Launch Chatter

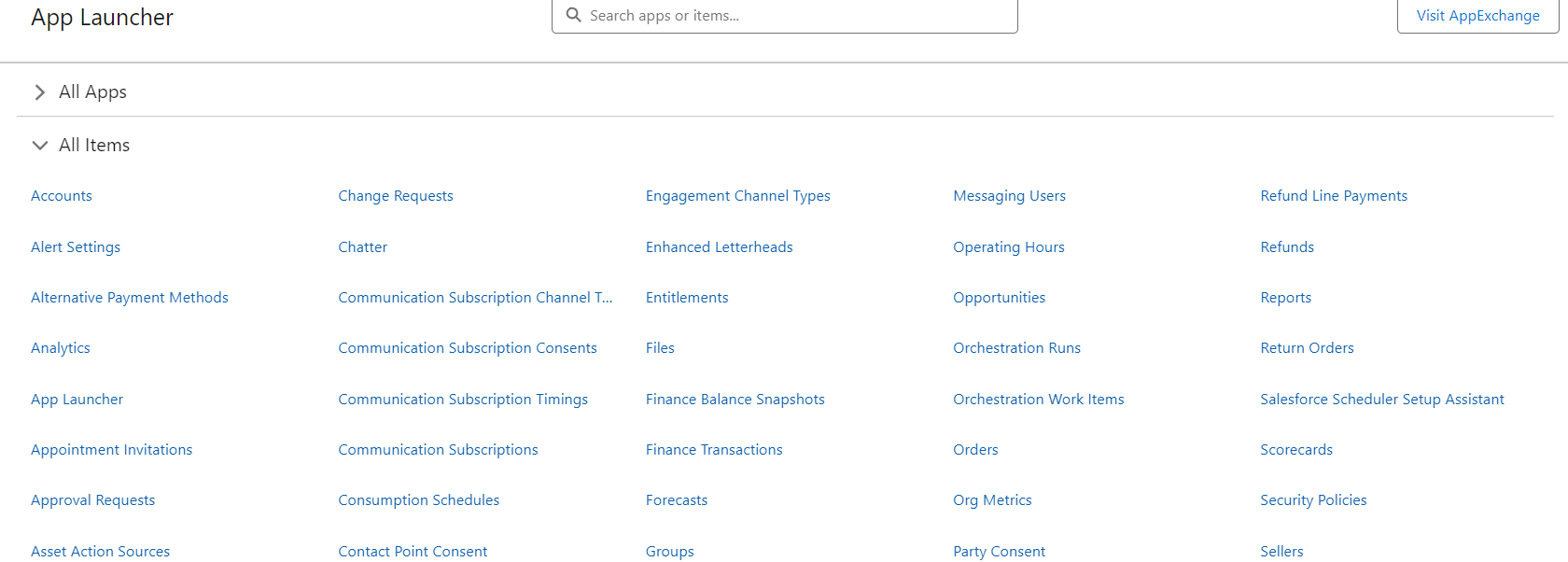tap(363, 247)
